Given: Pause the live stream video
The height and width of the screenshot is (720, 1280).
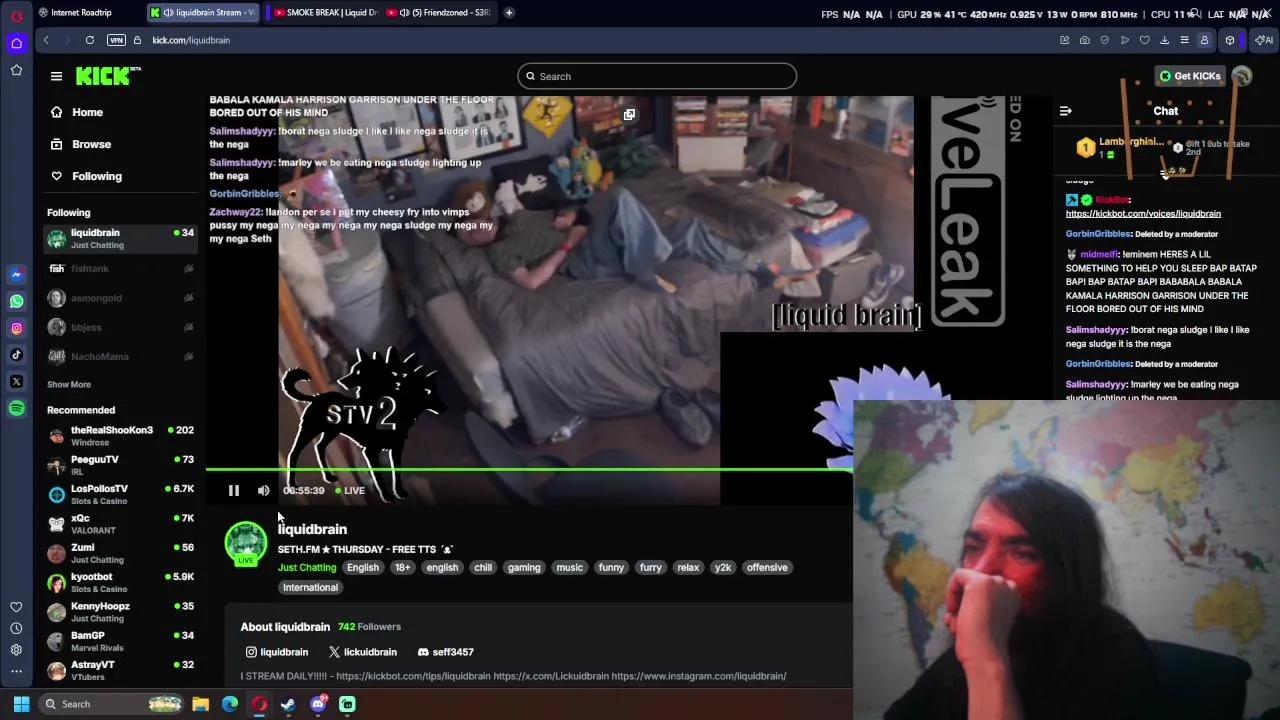Looking at the screenshot, I should (234, 491).
